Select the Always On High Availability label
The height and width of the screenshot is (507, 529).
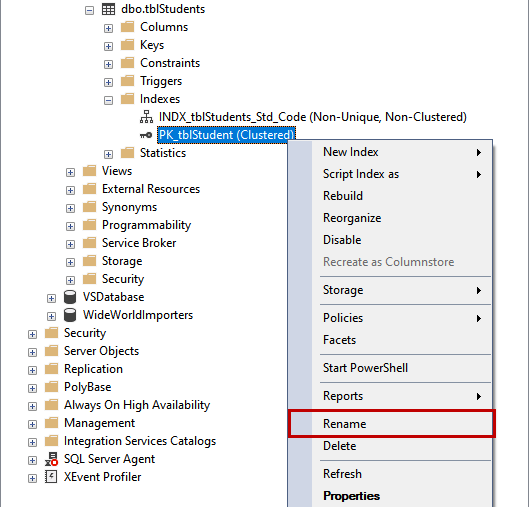click(137, 405)
